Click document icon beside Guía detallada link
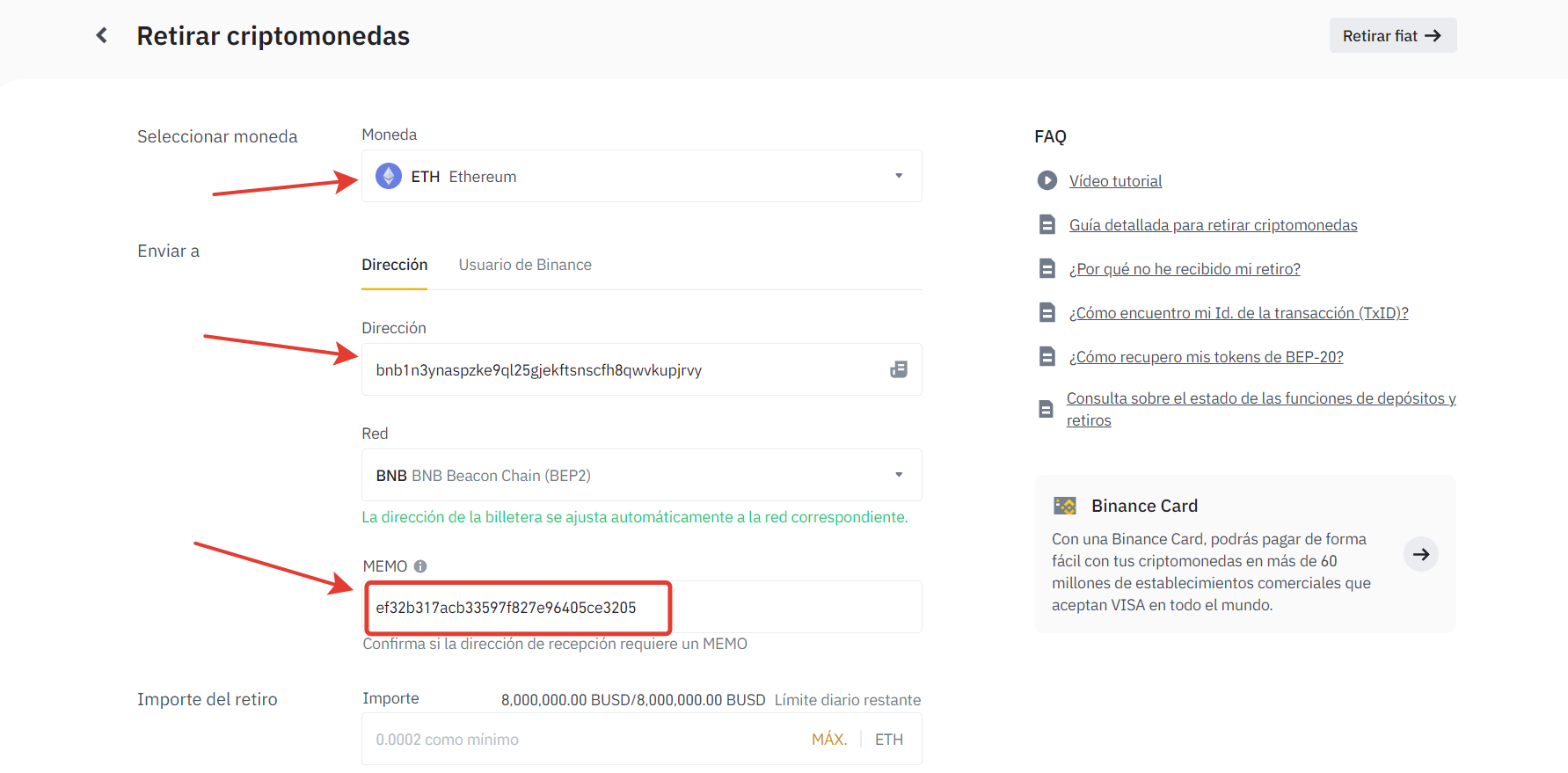Viewport: 1568px width, 773px height. [1047, 224]
